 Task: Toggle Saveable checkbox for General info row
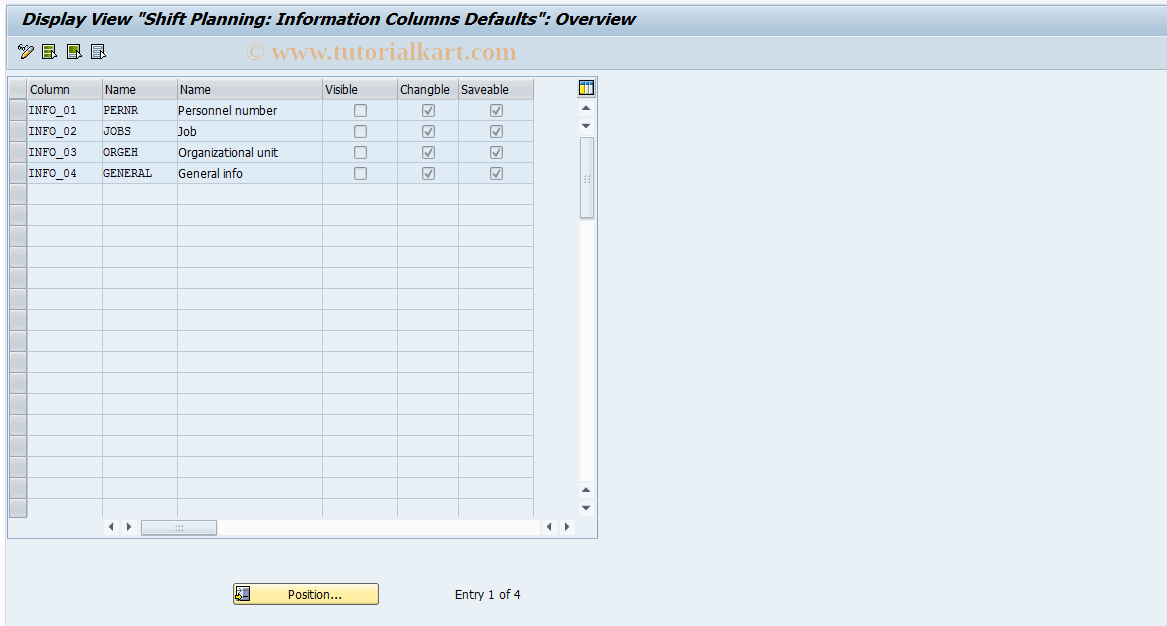tap(496, 173)
